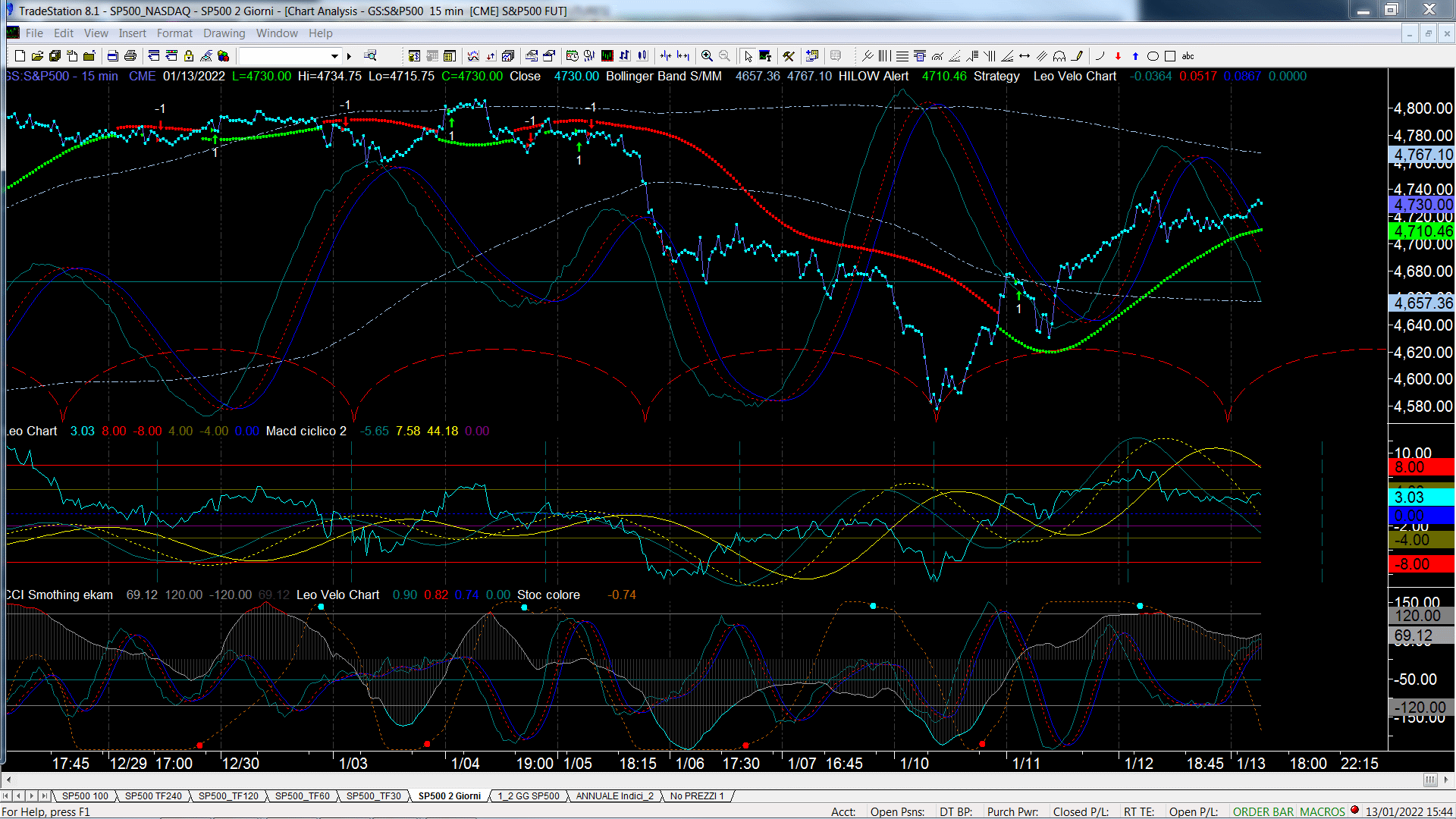Select the double-headed horizontal arrow tool
This screenshot has height=819, width=1456.
coord(1025,56)
